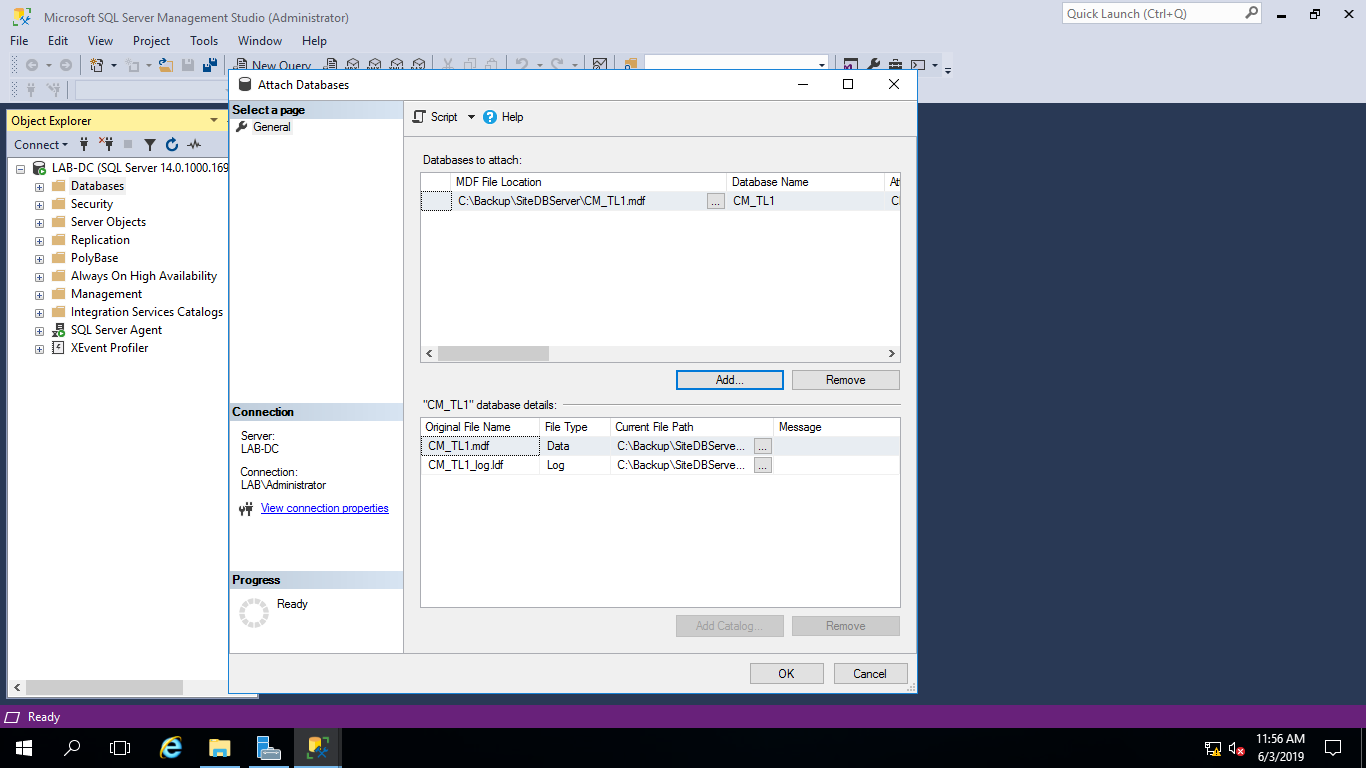
Task: Click the Filter funnel icon in Object Explorer
Action: pyautogui.click(x=150, y=145)
